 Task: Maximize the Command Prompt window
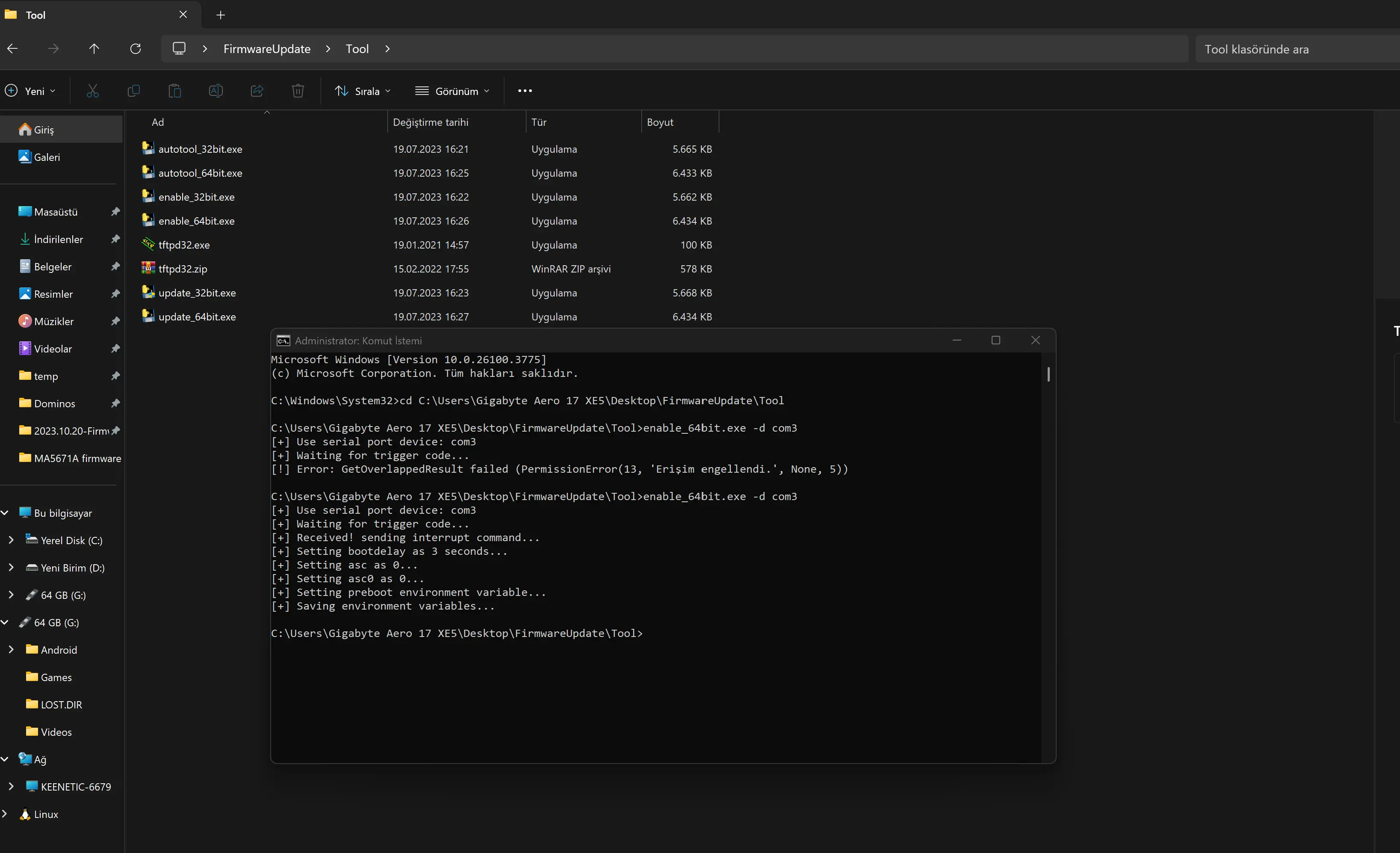point(995,340)
